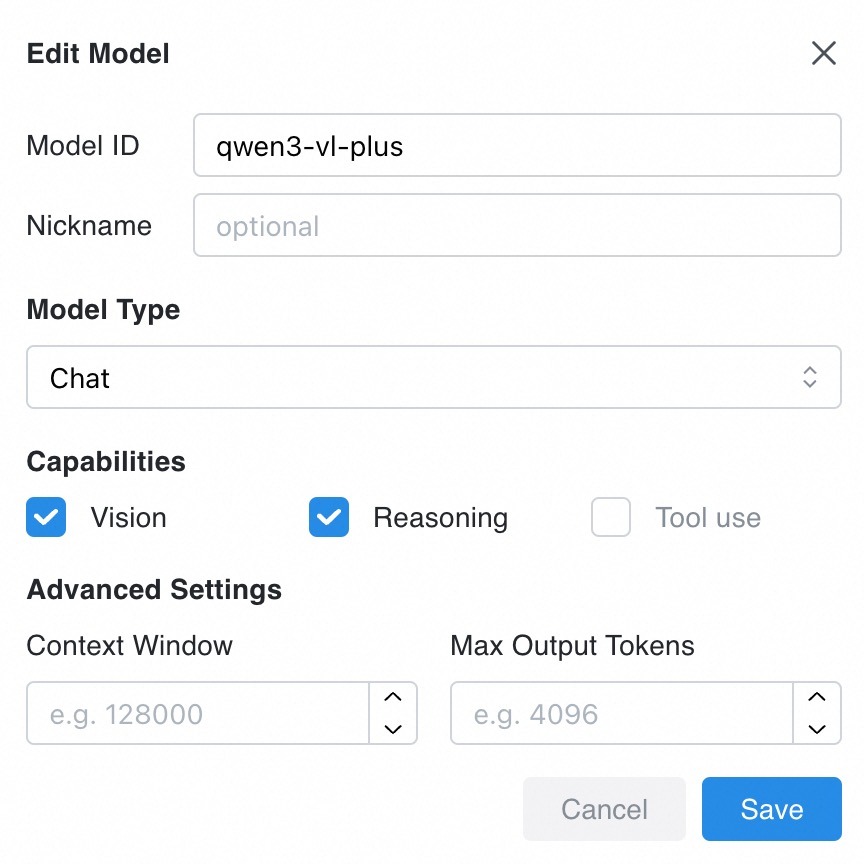Select the Context Window number input
Screen dimensions: 864x864
(198, 714)
